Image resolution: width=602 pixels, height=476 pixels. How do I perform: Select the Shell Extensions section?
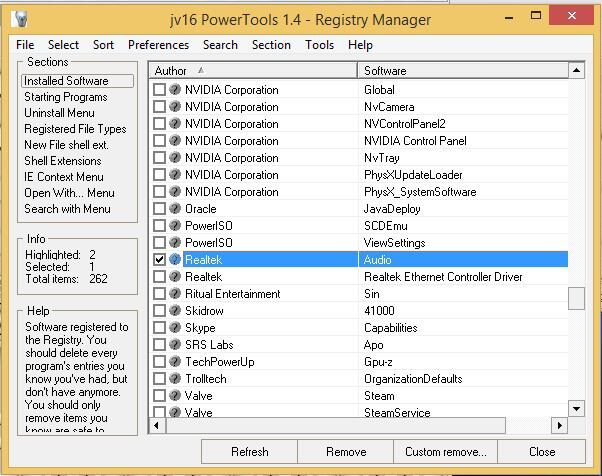point(63,161)
